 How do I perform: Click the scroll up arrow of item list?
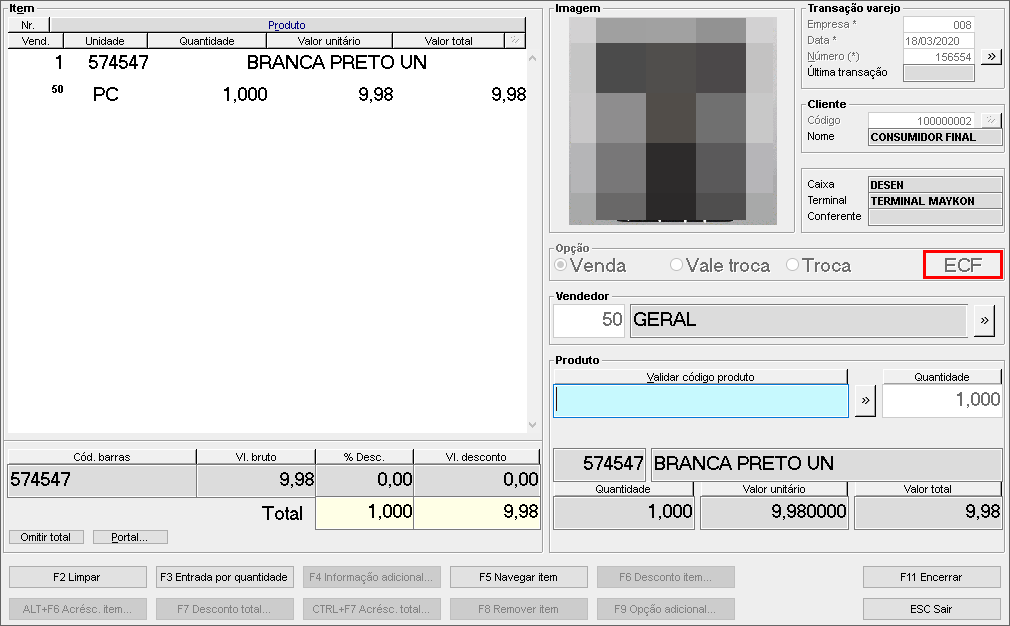(x=533, y=59)
